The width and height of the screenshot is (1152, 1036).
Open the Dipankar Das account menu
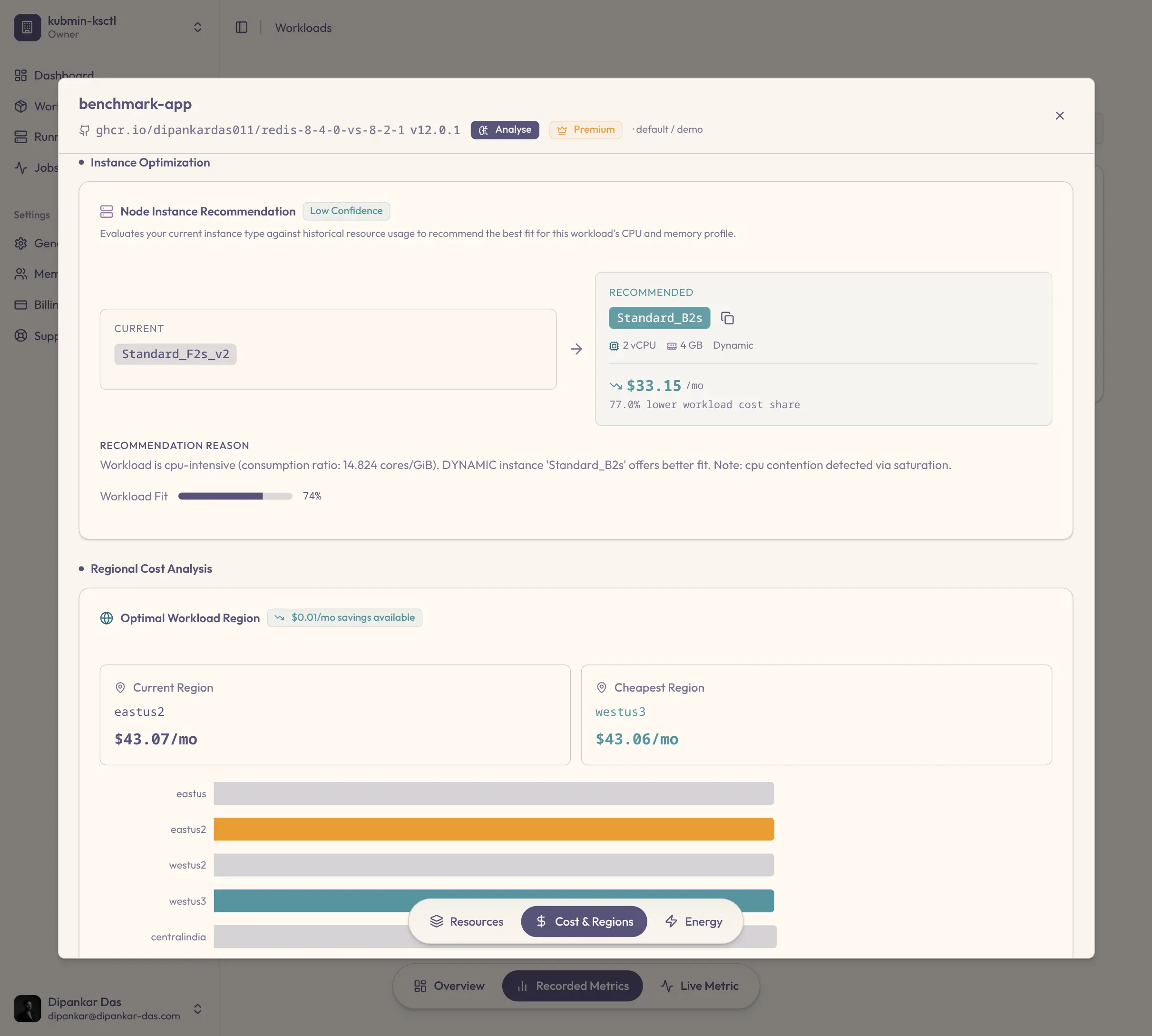[109, 1009]
